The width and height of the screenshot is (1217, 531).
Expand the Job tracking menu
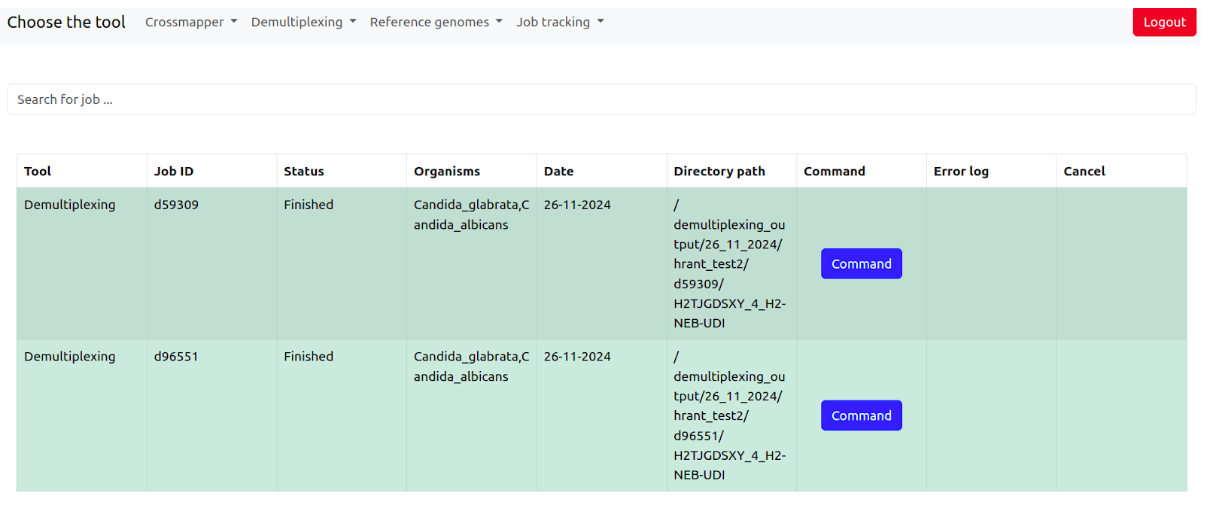pyautogui.click(x=559, y=22)
